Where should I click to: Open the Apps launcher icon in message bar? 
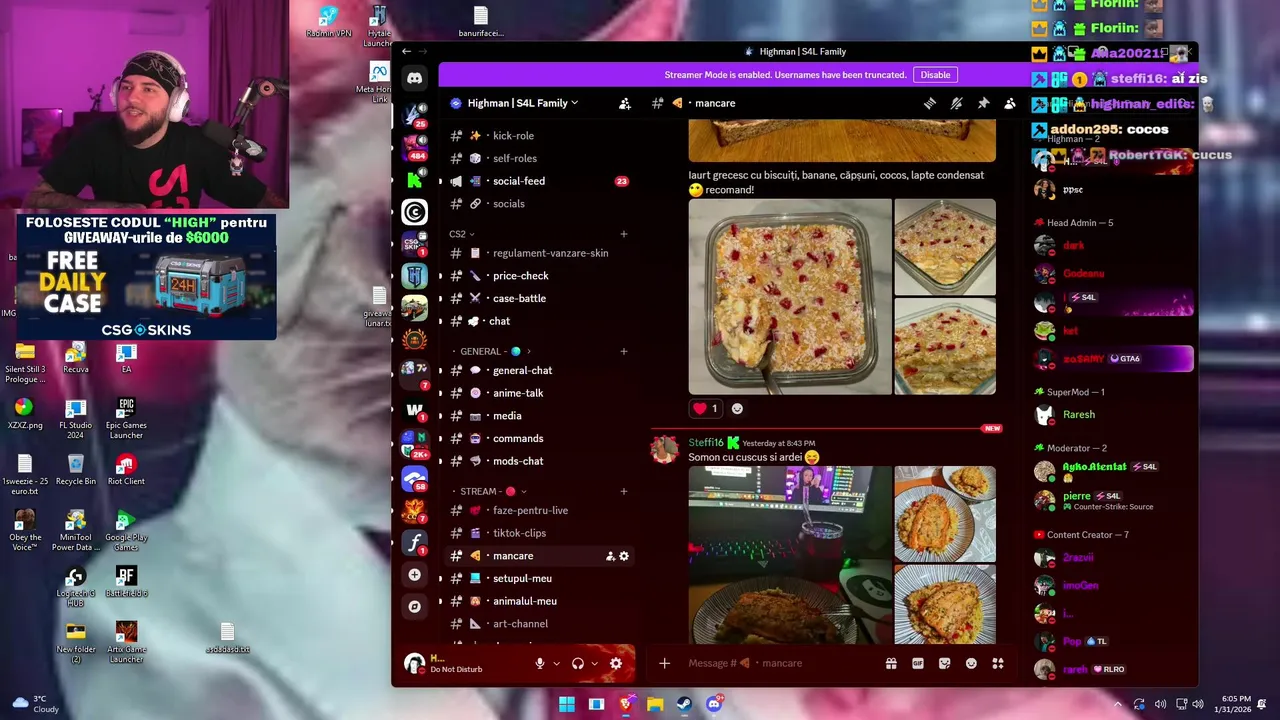pos(997,663)
